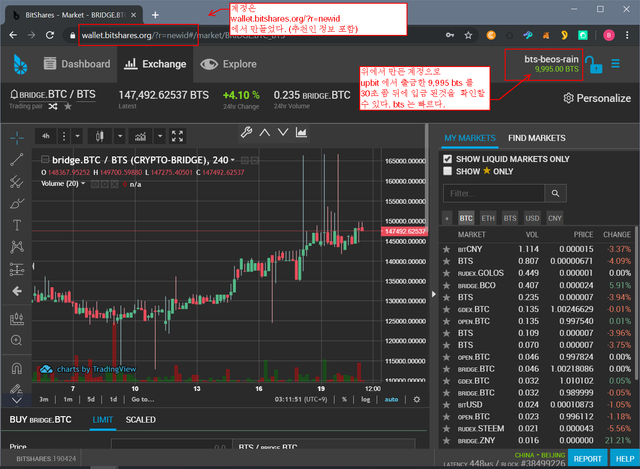
Task: Toggle chart fullscreen mode
Action: (x=177, y=136)
